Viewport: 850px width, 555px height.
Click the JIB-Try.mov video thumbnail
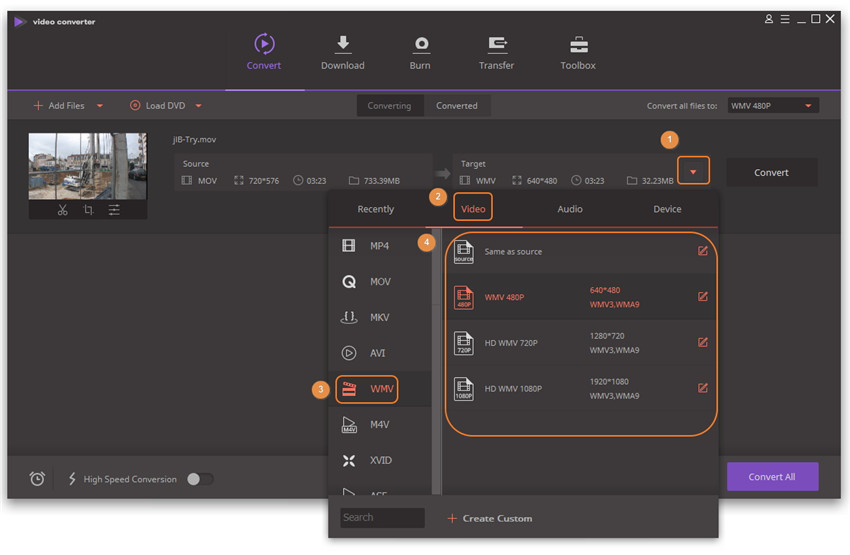click(87, 166)
